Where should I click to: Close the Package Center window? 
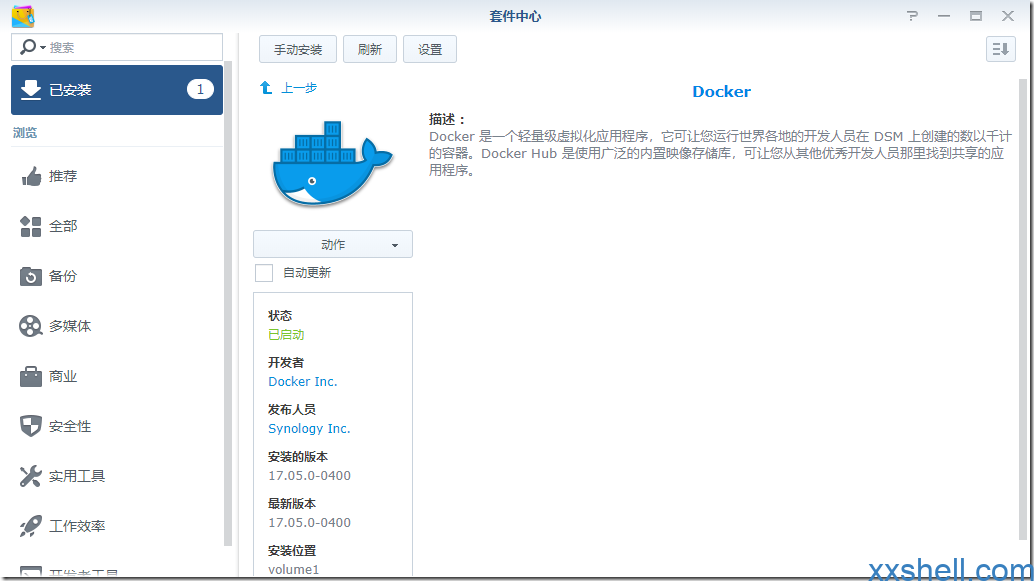coord(1008,16)
